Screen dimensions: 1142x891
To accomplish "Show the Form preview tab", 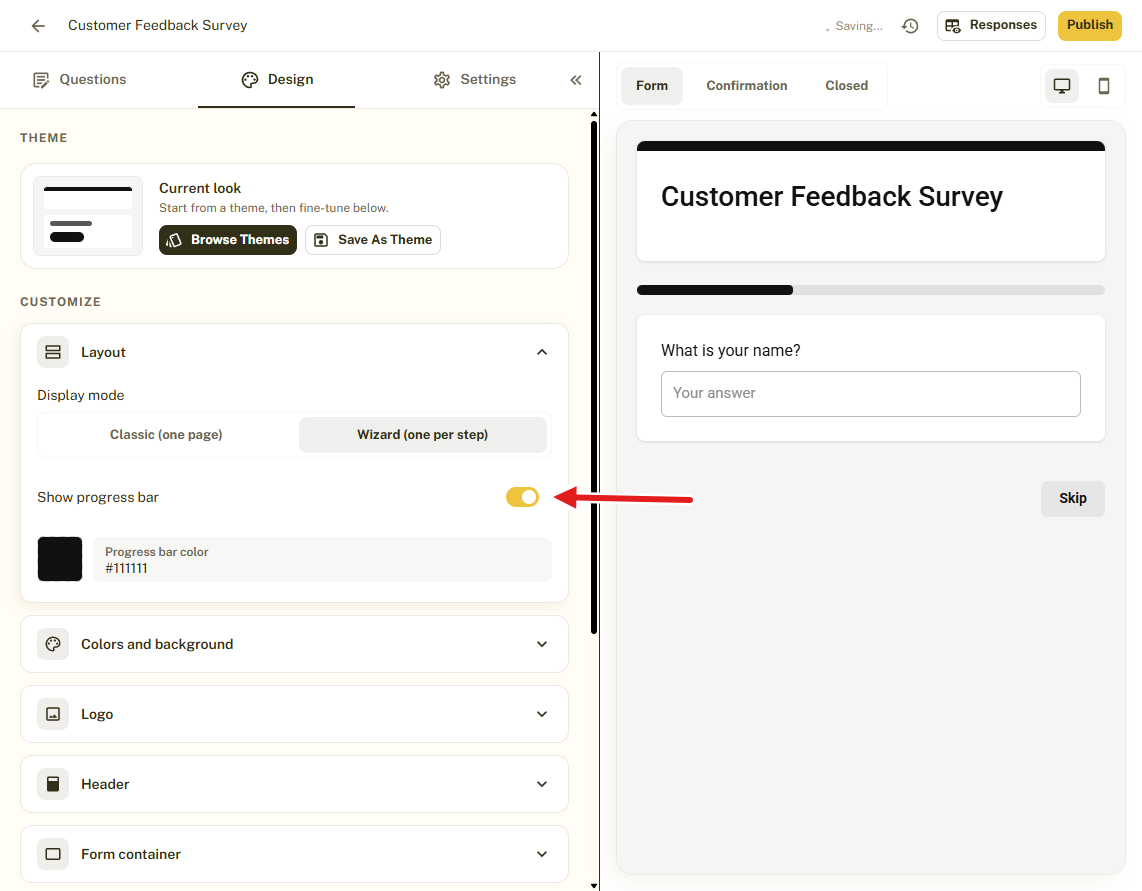I will pyautogui.click(x=652, y=86).
